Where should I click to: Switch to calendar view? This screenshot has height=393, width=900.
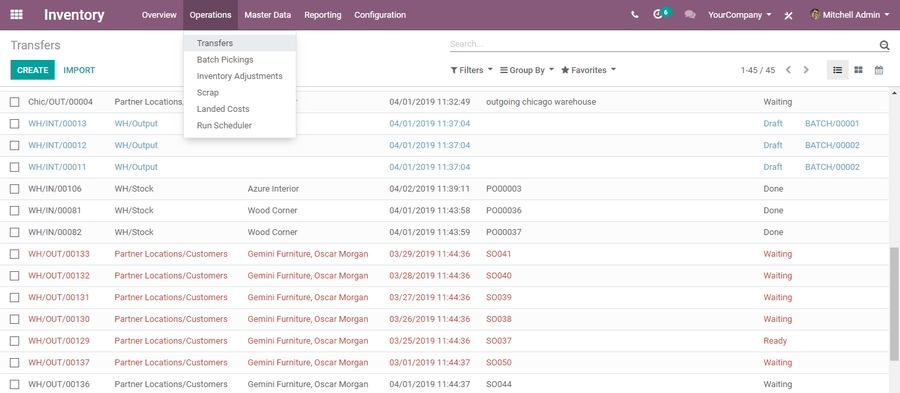point(879,70)
